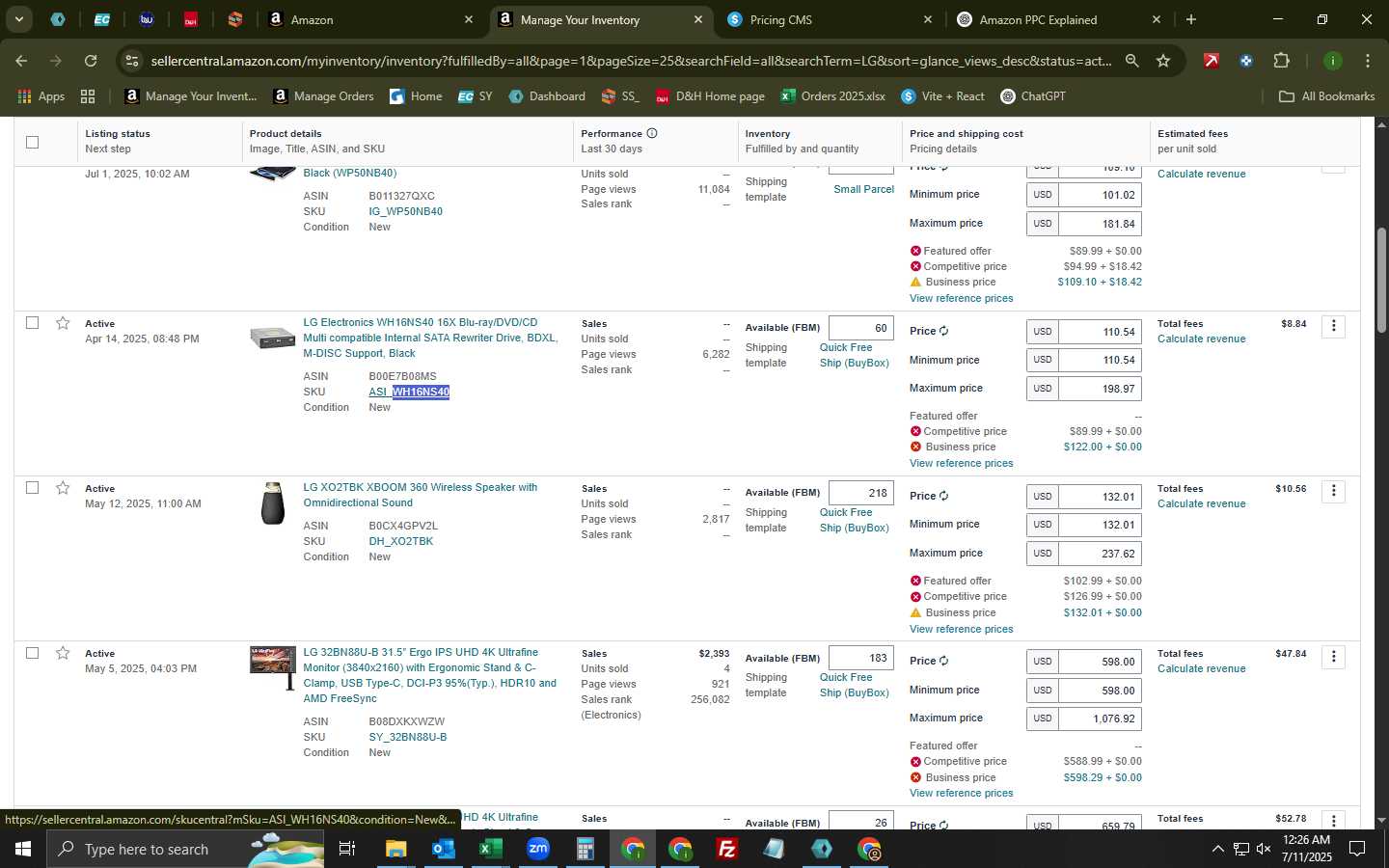Click Calculate revenue for XO2TBK listing
Viewport: 1389px width, 868px height.
coord(1201,503)
